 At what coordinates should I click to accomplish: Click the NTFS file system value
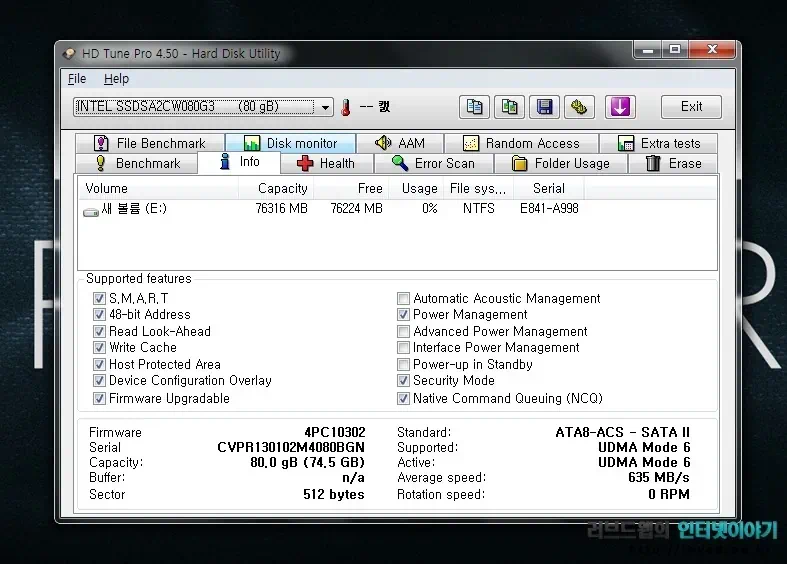pos(479,208)
